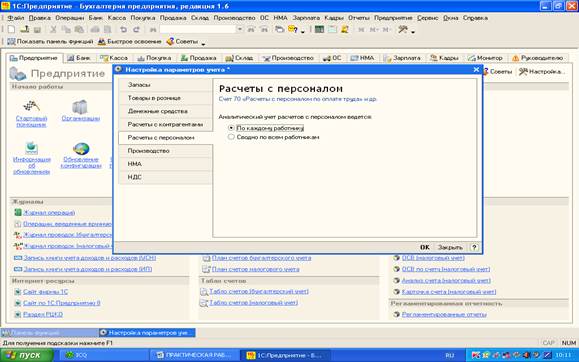Switch to the Монитор tab
Viewport: 579px width, 362px height.
coord(485,58)
